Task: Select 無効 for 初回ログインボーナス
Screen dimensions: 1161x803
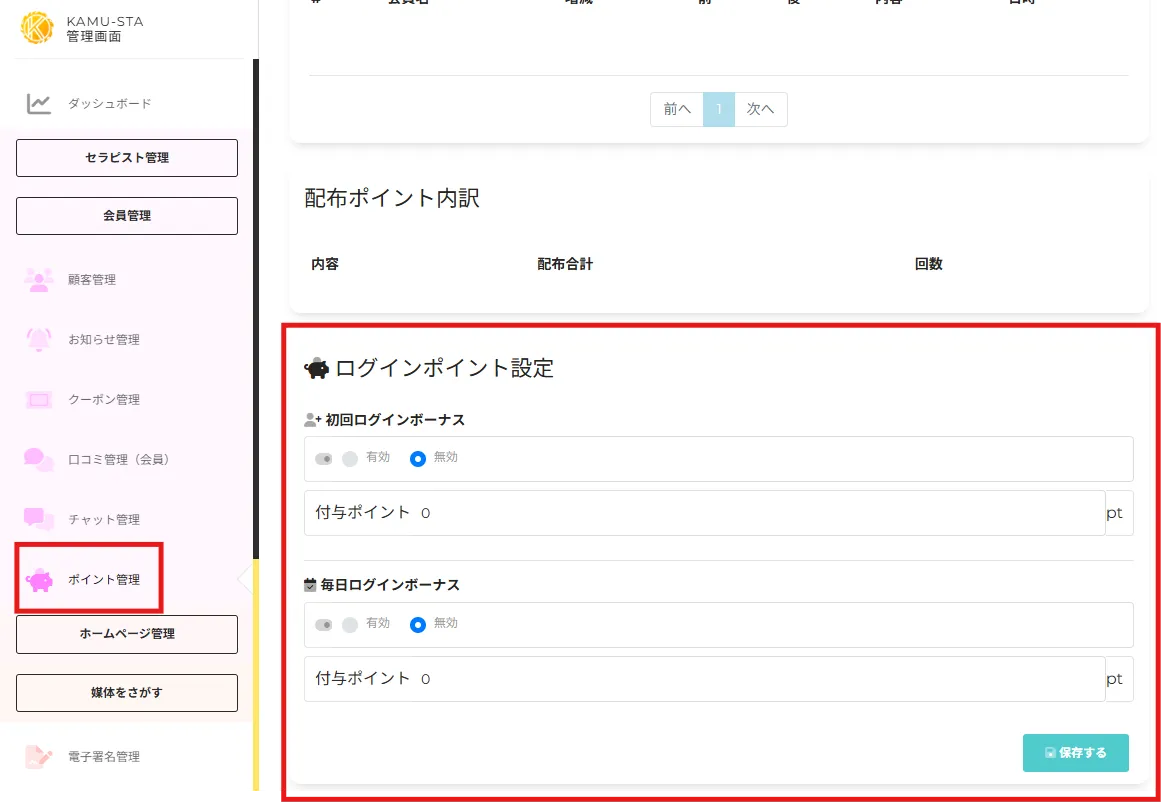Action: pos(418,459)
